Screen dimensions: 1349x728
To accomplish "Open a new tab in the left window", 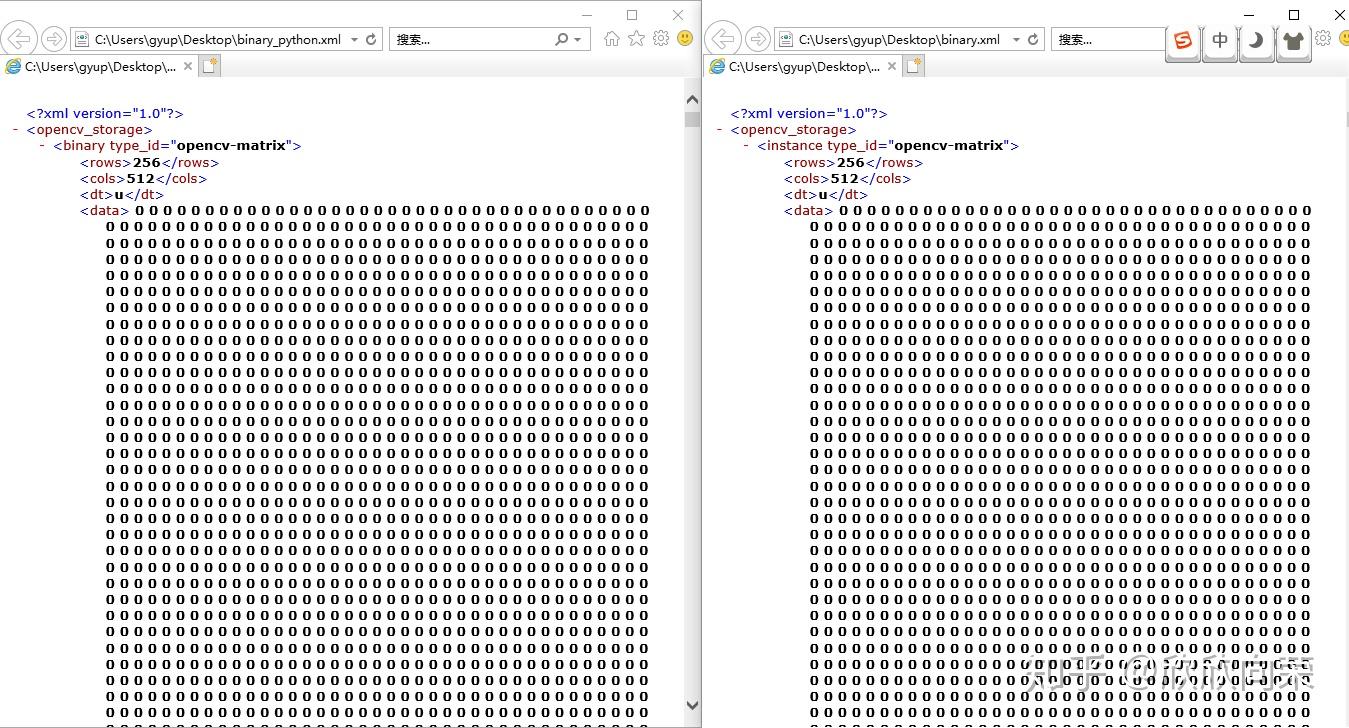I will tap(209, 66).
